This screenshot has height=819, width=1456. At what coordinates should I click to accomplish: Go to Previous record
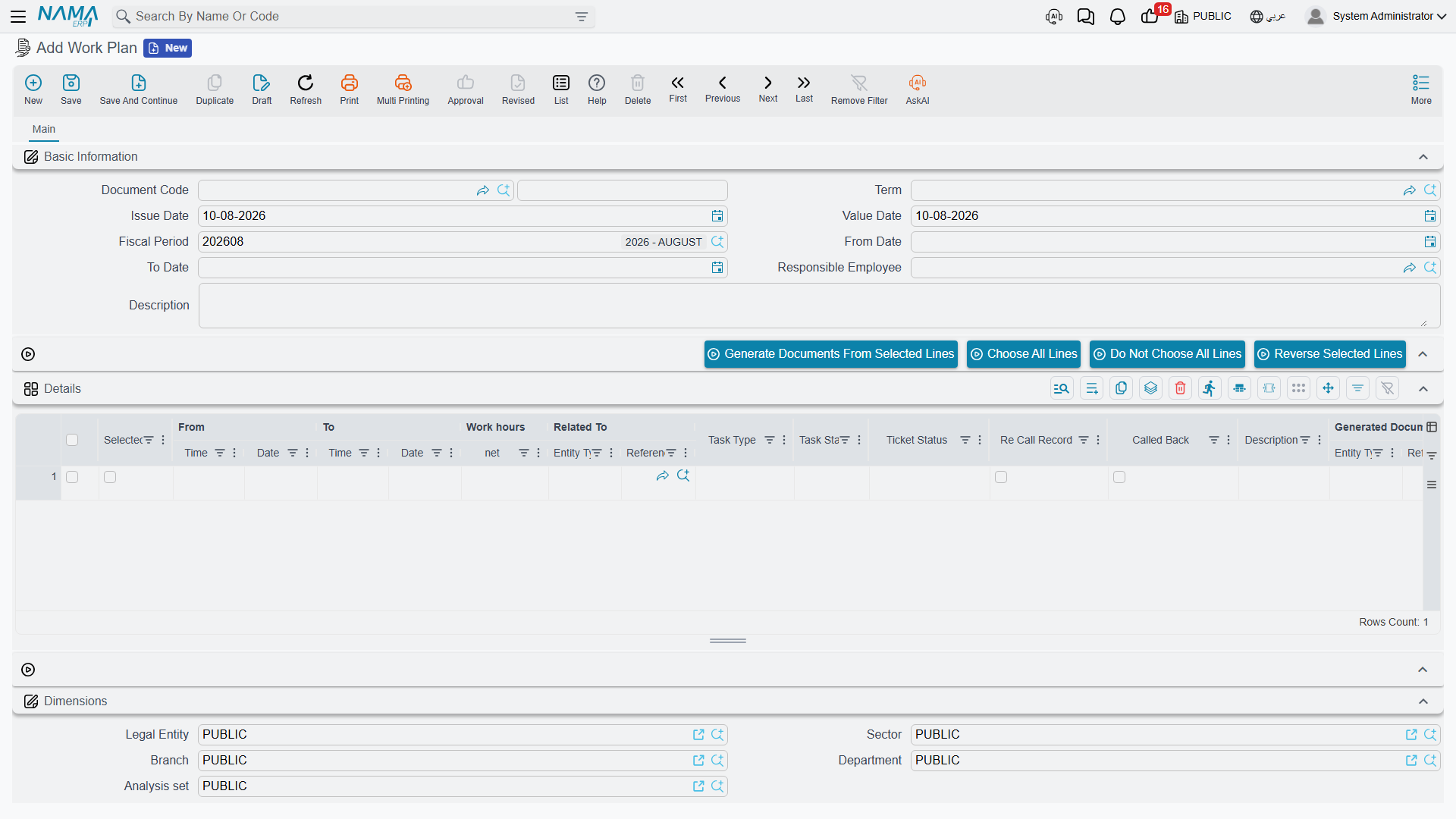pos(723,89)
